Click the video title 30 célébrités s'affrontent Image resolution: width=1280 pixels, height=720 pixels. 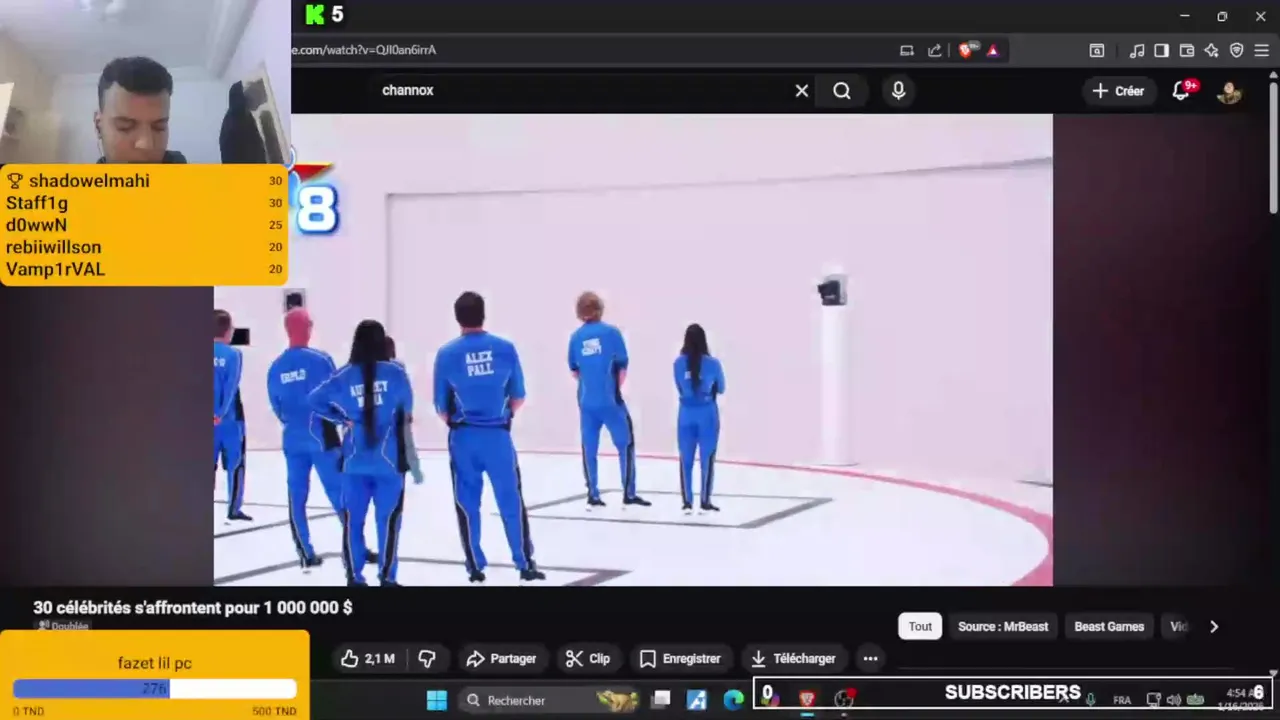point(193,608)
